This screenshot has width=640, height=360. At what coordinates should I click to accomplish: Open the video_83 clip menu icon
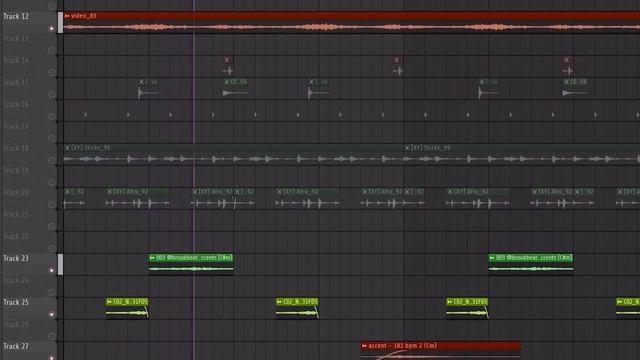click(67, 16)
